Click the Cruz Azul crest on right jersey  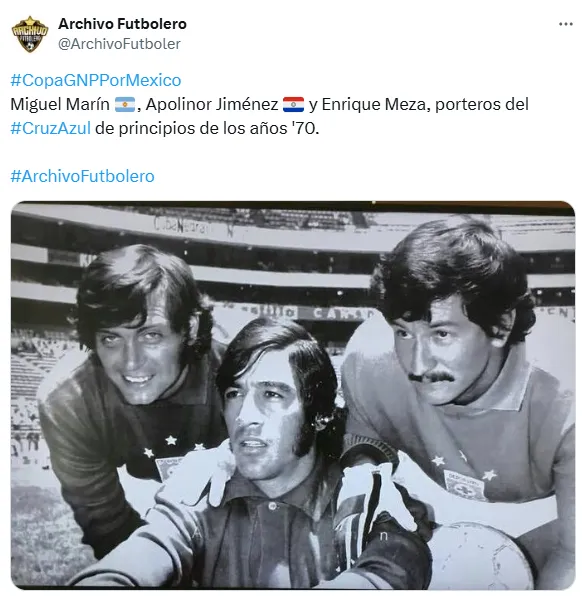[466, 485]
